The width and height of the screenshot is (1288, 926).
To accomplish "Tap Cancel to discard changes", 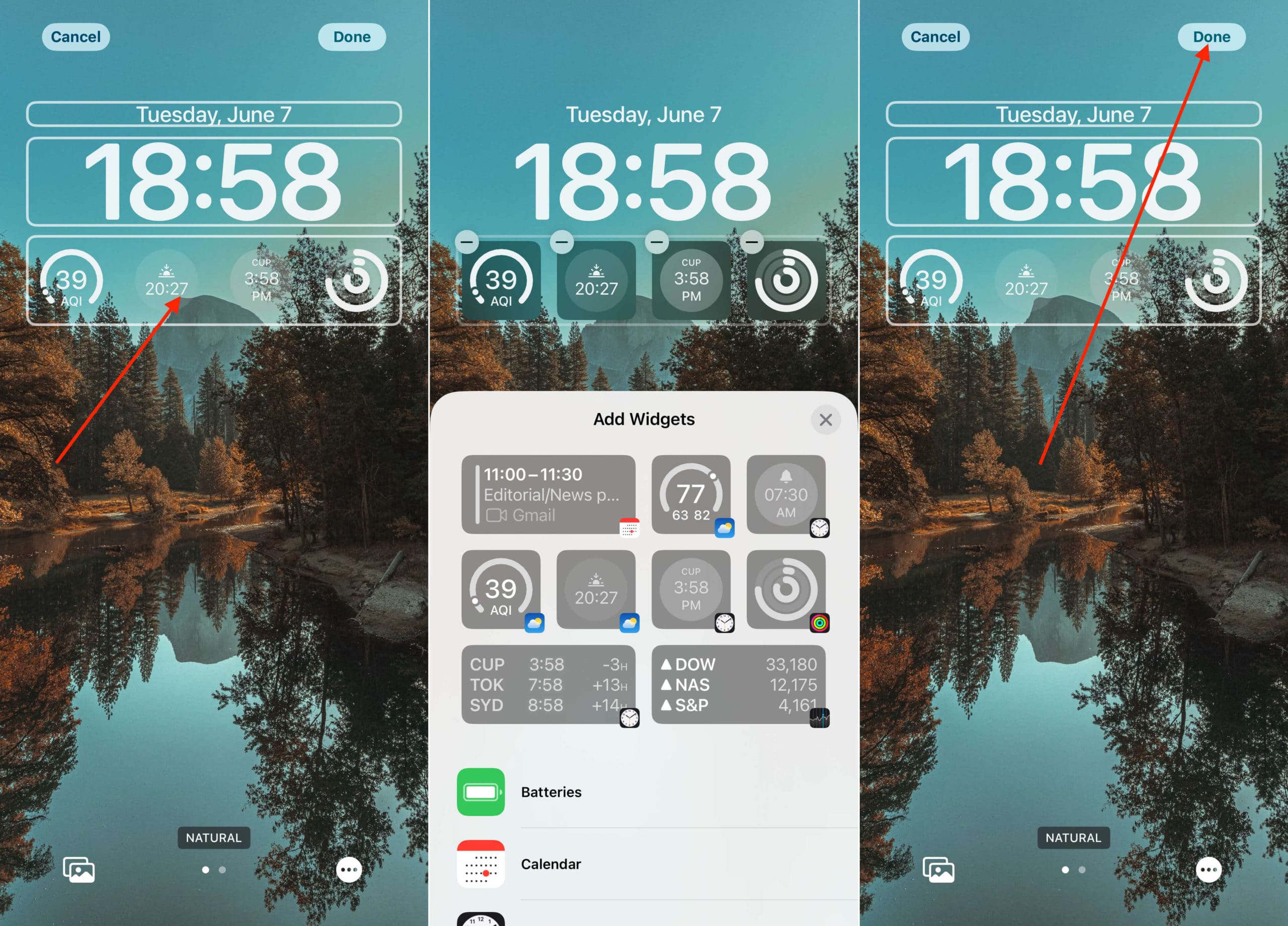I will click(x=76, y=37).
